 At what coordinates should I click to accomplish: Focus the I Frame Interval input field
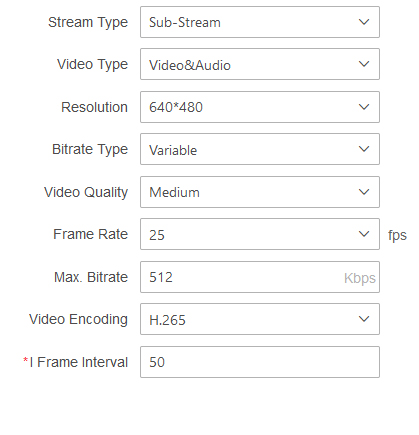point(260,362)
